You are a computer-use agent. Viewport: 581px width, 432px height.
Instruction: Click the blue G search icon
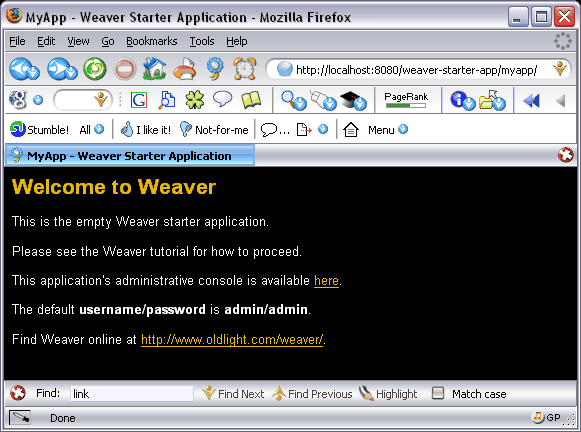(139, 100)
